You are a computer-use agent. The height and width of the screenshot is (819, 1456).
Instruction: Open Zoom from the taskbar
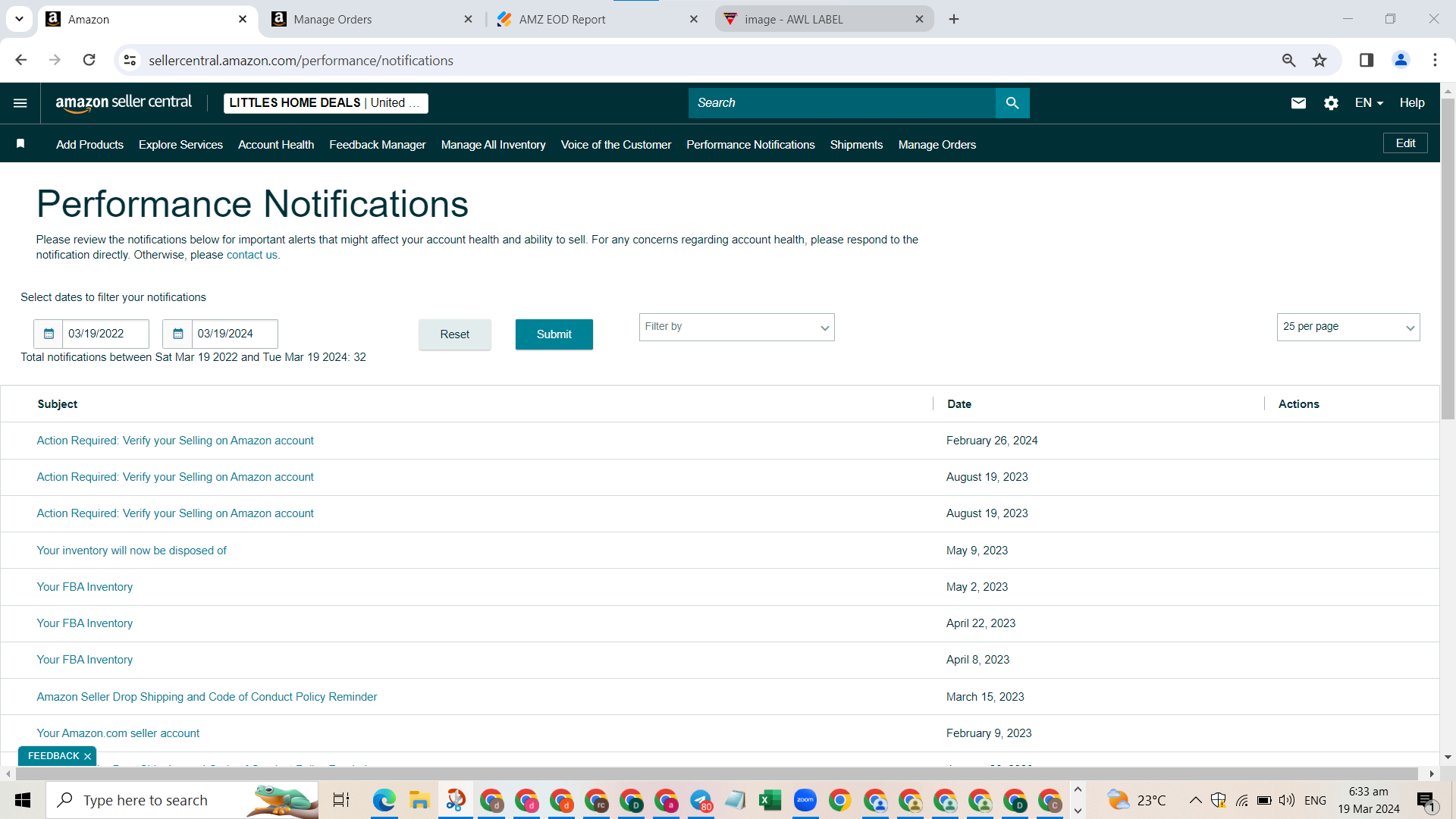(x=805, y=800)
